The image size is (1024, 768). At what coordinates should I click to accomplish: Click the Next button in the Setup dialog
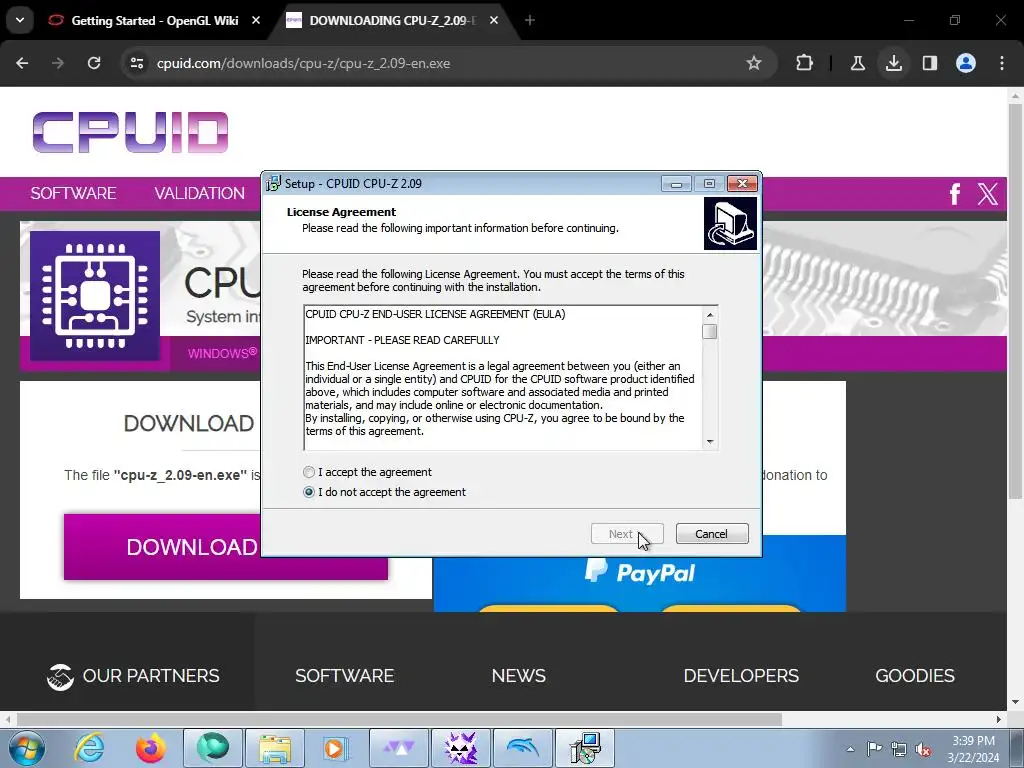(x=627, y=534)
